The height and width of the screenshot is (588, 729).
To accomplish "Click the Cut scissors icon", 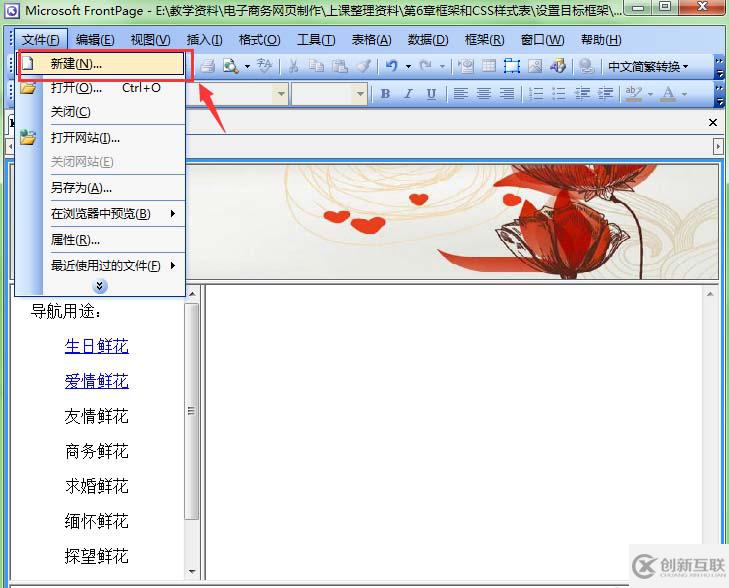I will tap(293, 66).
